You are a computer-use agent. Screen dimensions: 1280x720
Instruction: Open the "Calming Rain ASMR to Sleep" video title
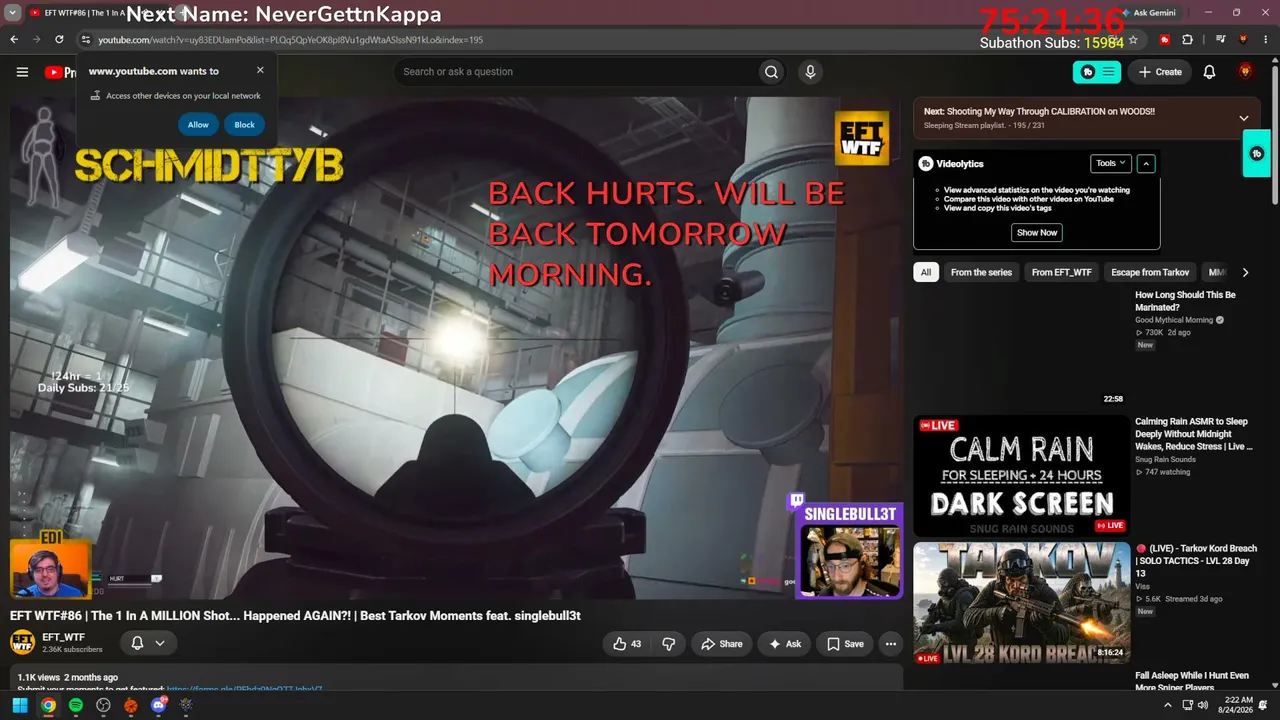pos(1193,434)
